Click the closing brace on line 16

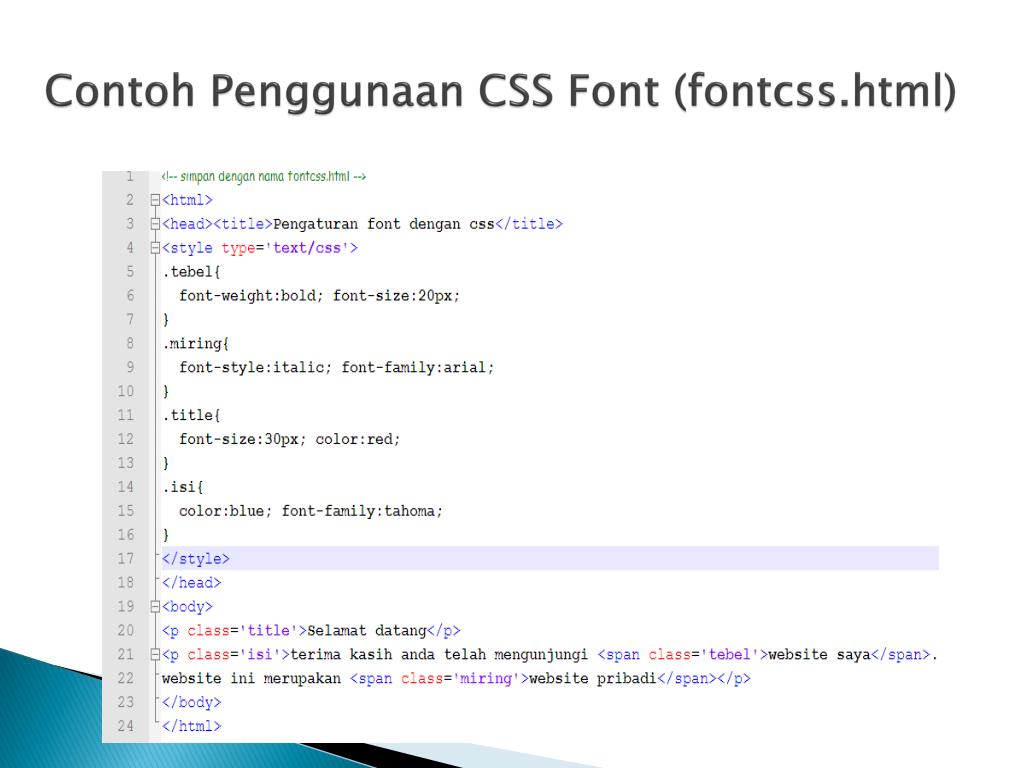(x=166, y=535)
